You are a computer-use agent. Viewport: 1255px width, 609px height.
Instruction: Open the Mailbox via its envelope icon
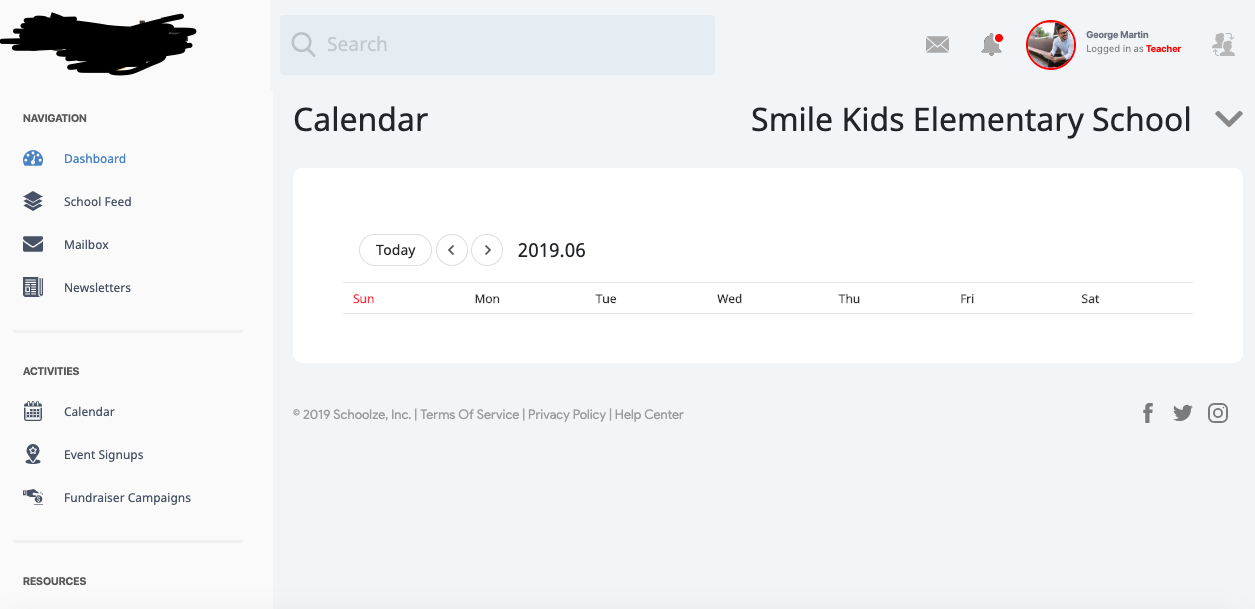tap(33, 244)
